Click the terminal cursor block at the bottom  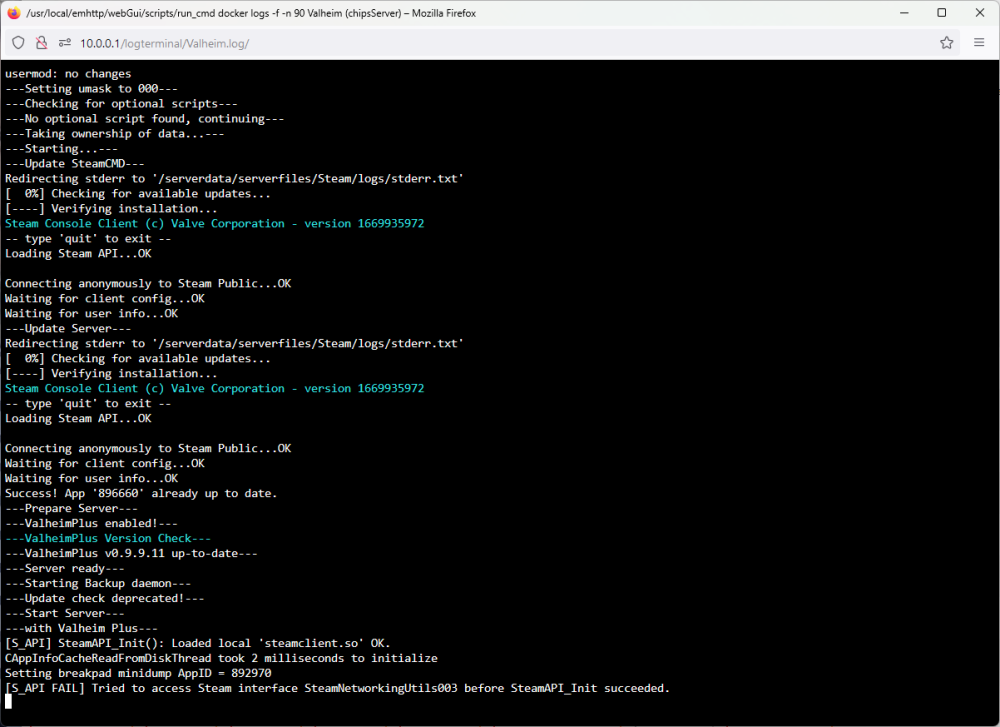[x=8, y=701]
